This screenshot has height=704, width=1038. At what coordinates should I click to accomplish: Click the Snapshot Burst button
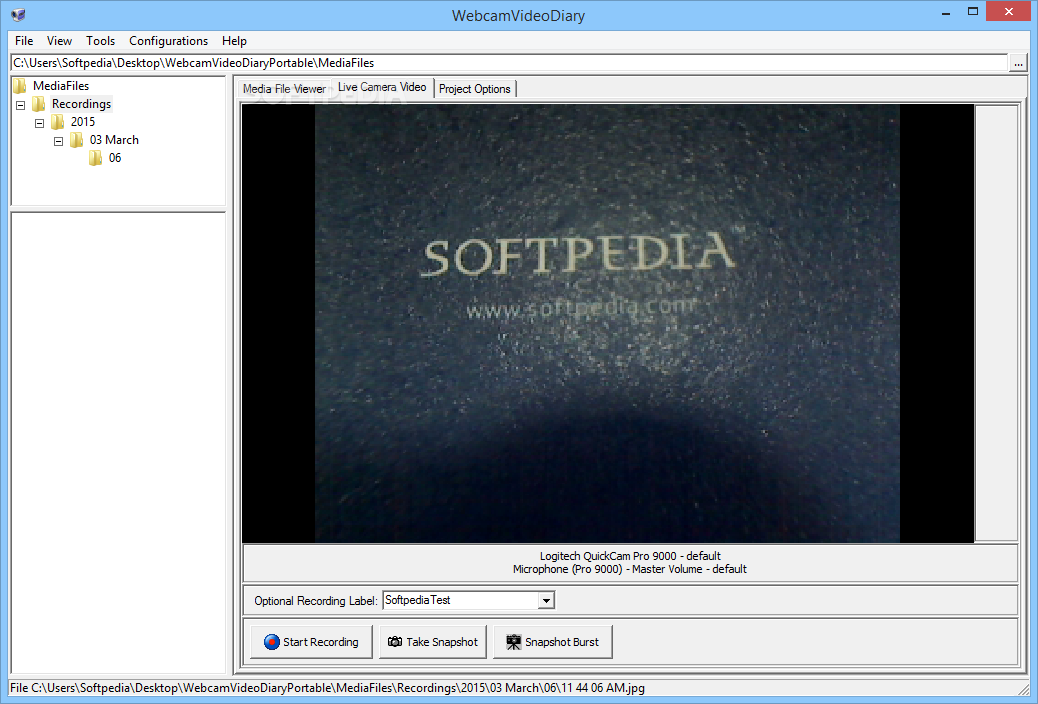[x=553, y=642]
